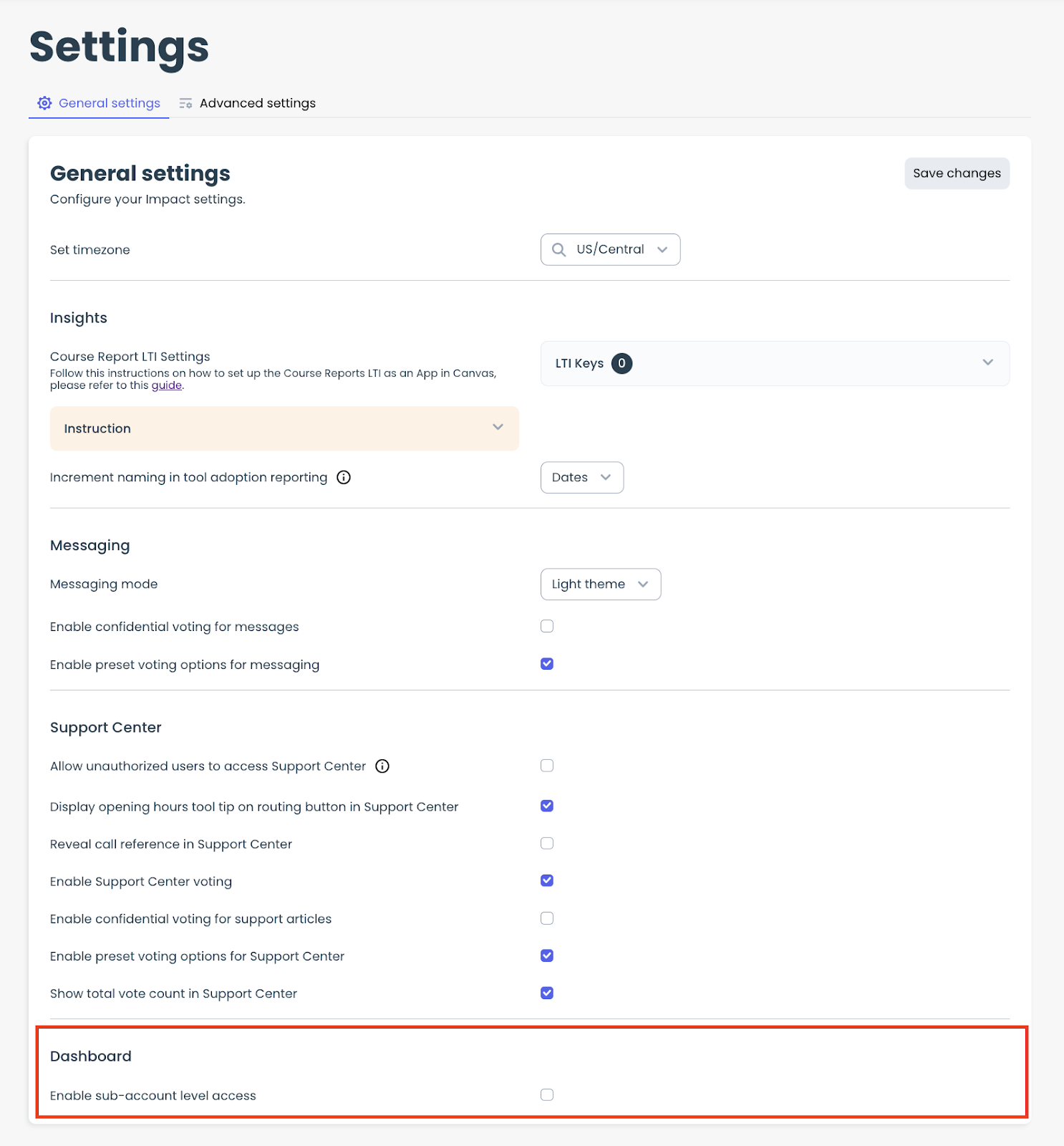Click the Save changes button
1064x1146 pixels.
(957, 173)
